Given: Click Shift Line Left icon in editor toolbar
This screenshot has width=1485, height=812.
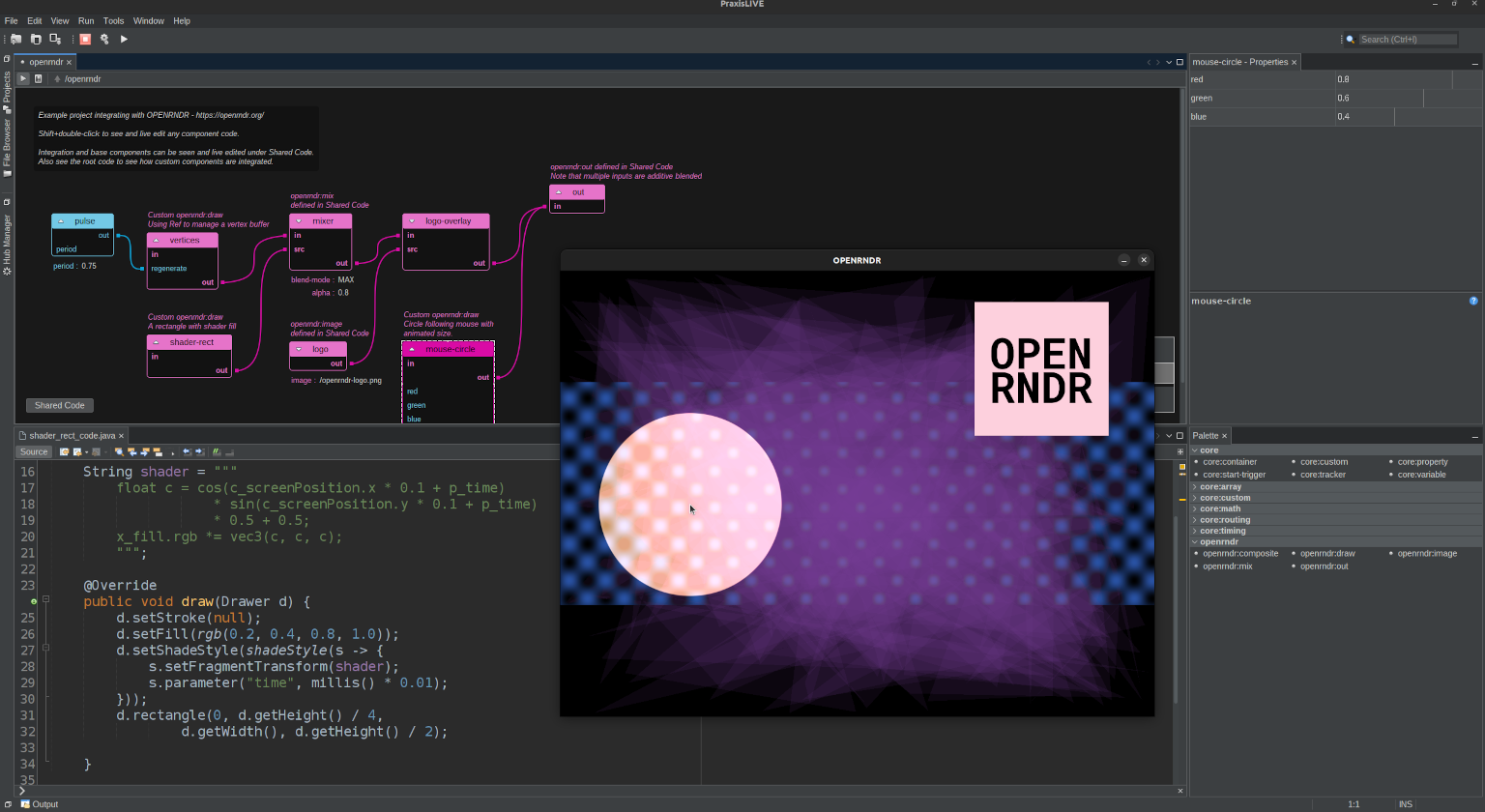Looking at the screenshot, I should (x=188, y=451).
